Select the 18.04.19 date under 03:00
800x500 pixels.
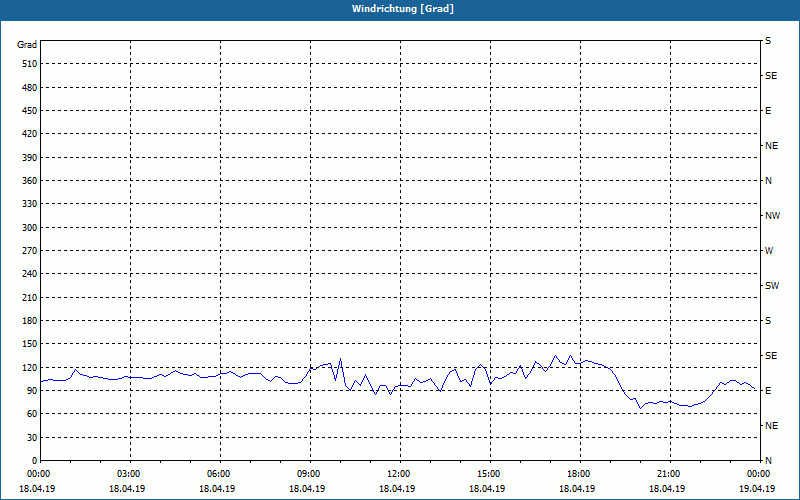coord(127,489)
